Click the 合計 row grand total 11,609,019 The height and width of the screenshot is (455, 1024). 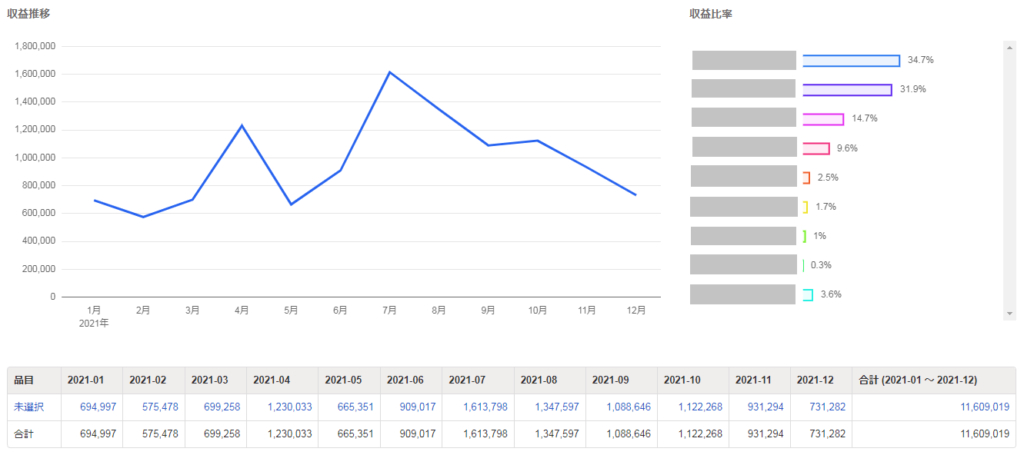985,433
